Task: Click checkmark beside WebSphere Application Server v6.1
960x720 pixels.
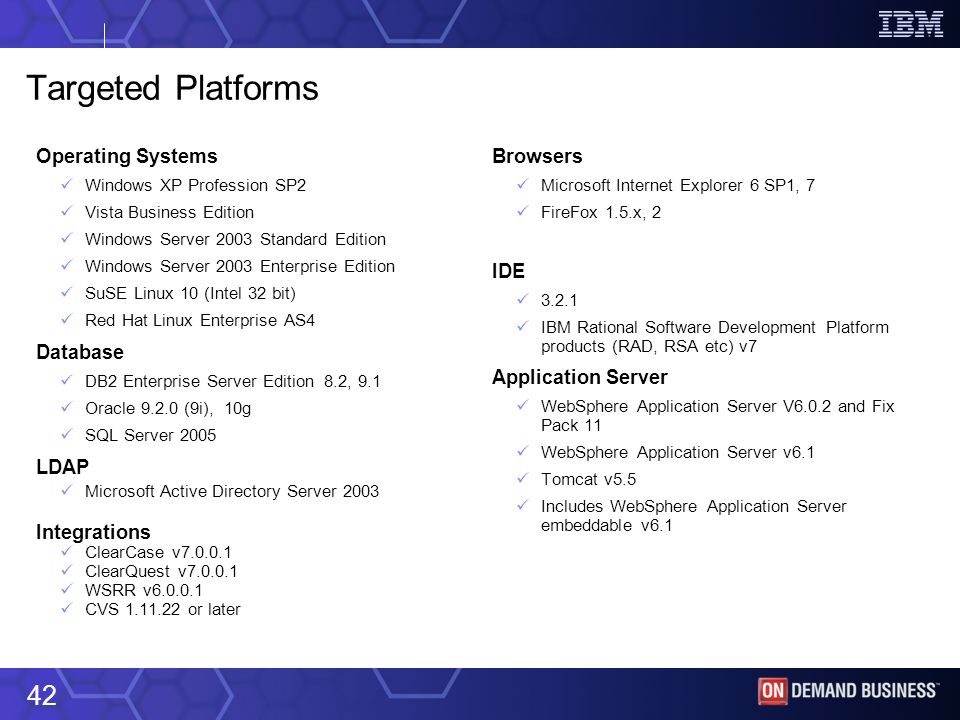Action: pos(522,451)
